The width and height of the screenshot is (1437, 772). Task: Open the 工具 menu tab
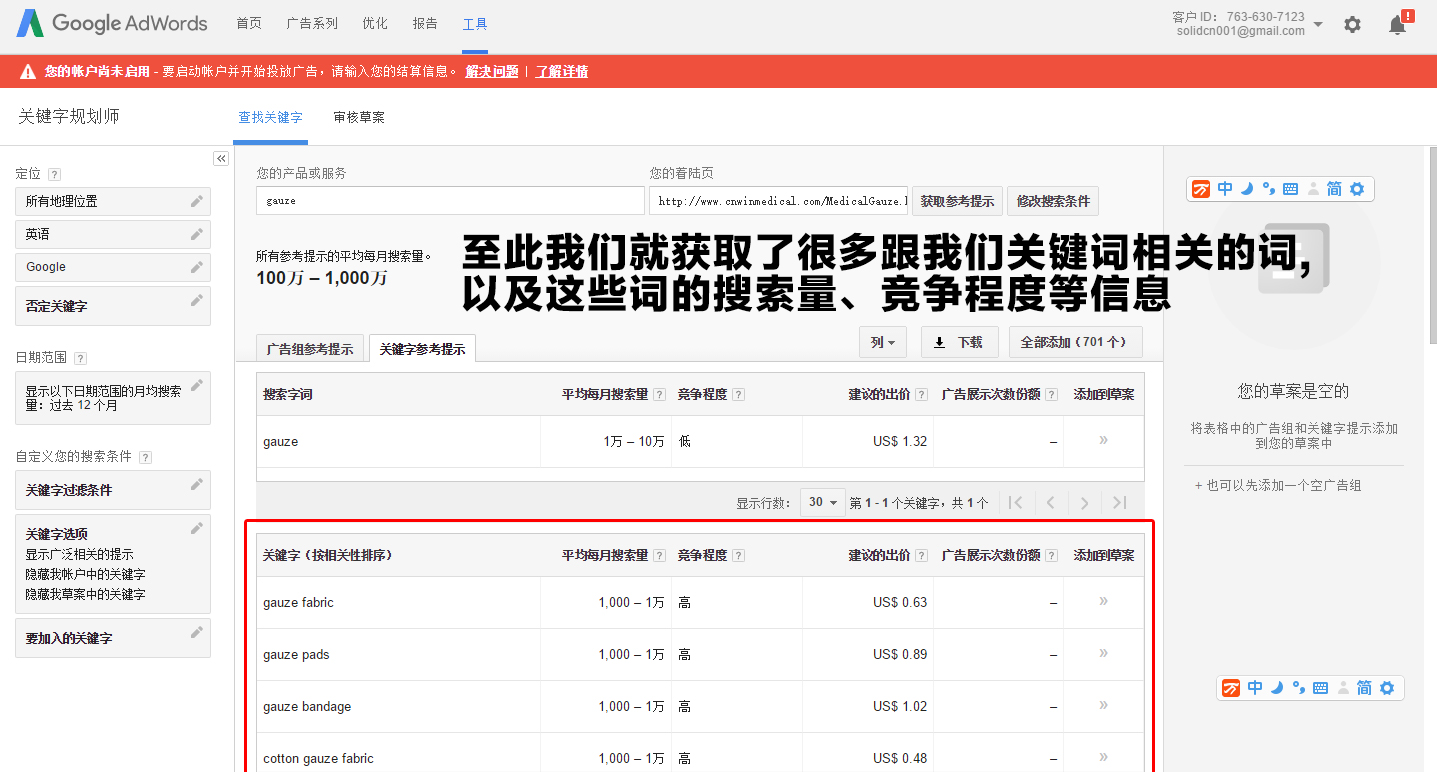coord(475,23)
